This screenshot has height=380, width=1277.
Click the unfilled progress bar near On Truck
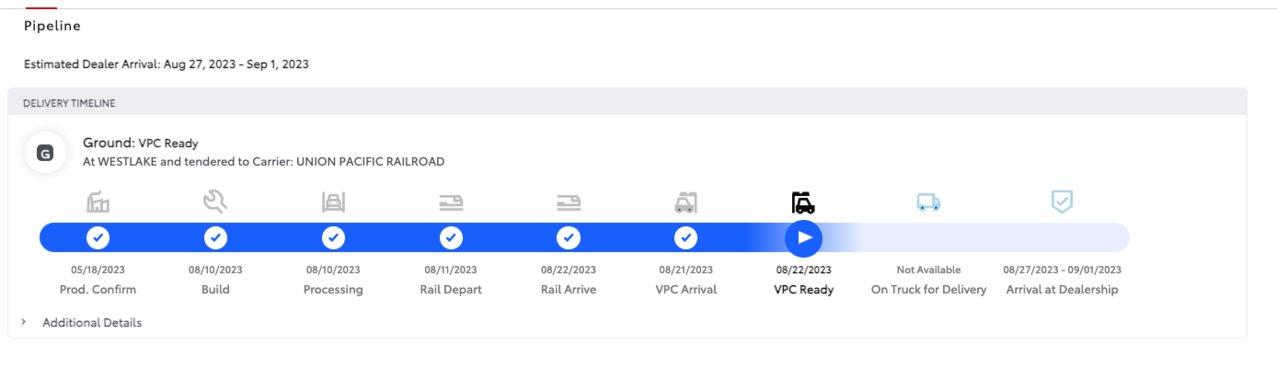click(x=990, y=238)
